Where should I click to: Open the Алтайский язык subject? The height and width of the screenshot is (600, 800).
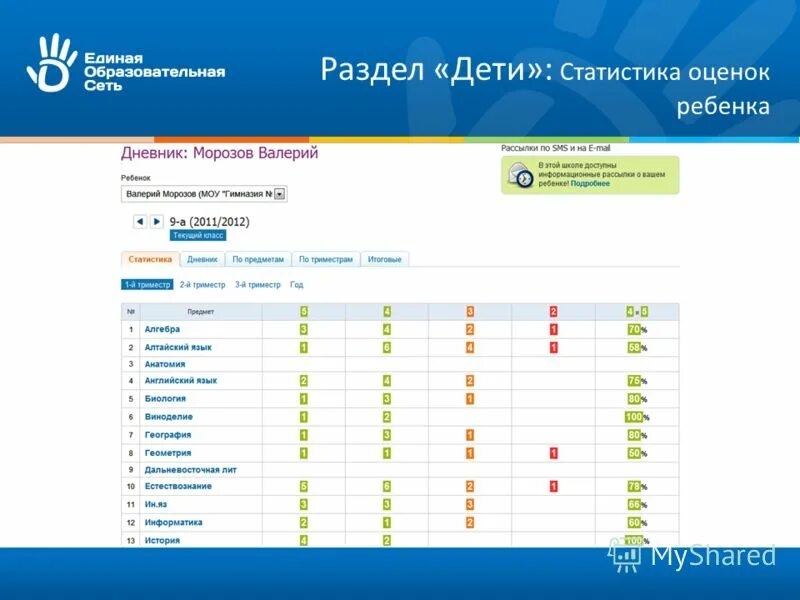pos(178,347)
